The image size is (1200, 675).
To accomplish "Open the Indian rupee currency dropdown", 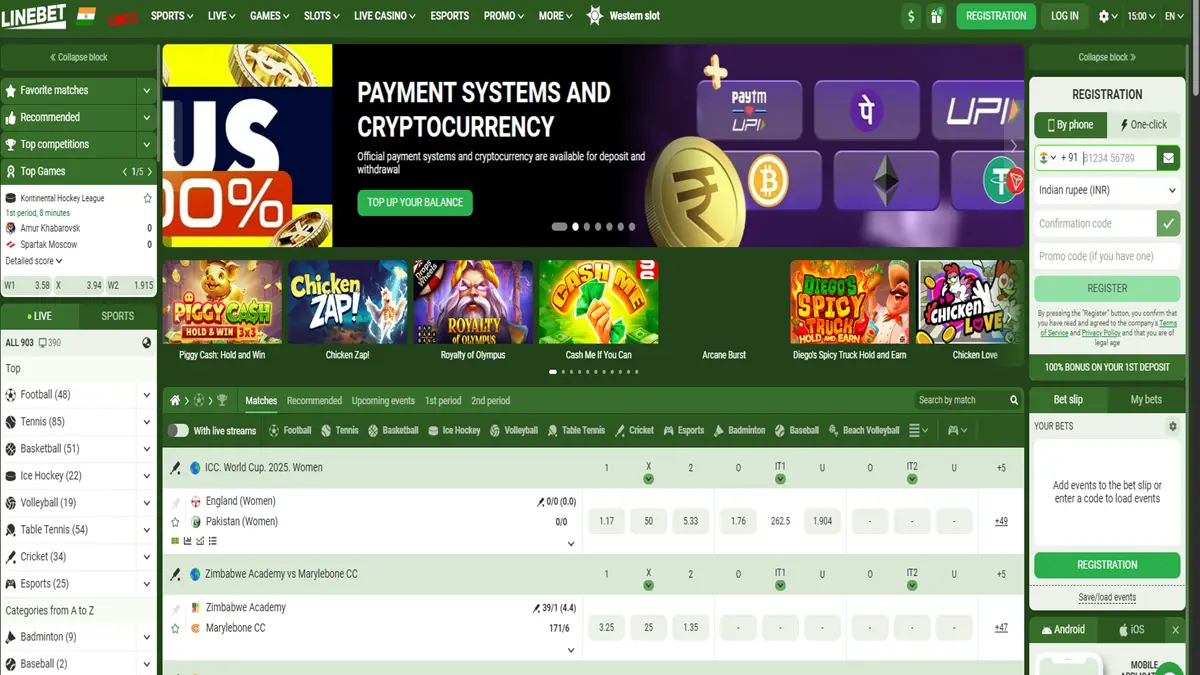I will [1107, 190].
